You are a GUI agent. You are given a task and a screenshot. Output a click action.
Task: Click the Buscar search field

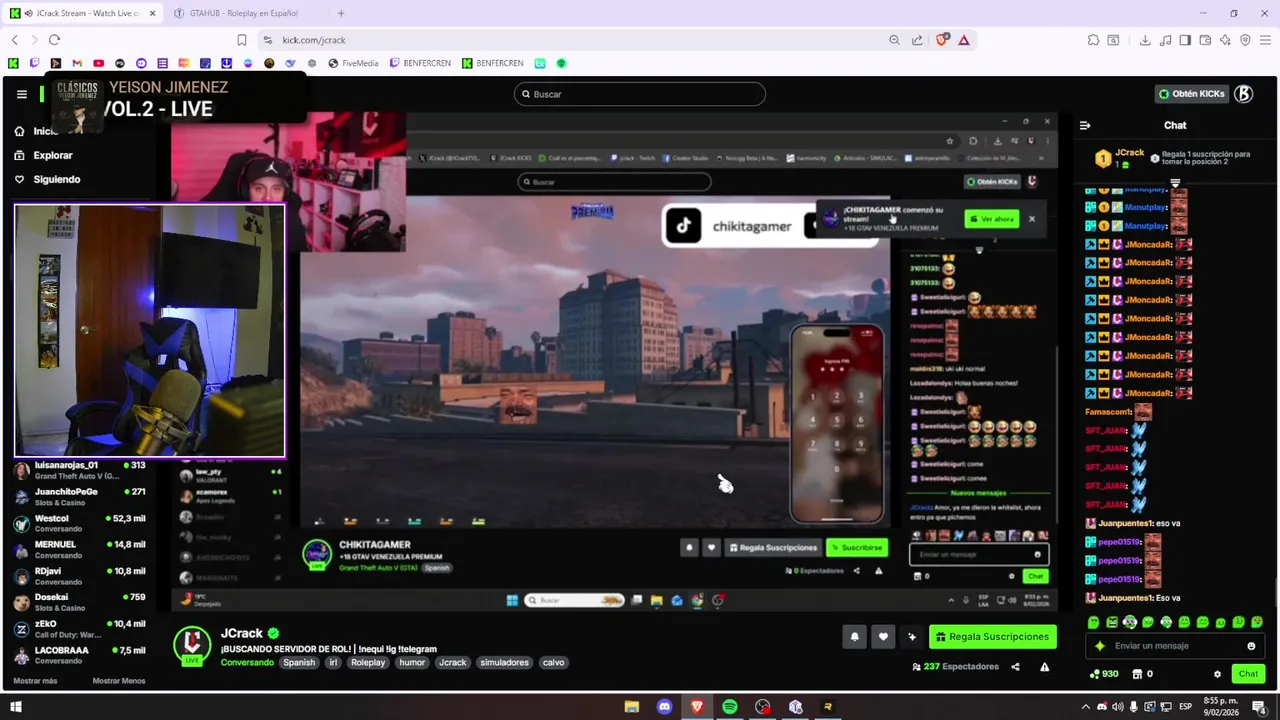[x=640, y=94]
